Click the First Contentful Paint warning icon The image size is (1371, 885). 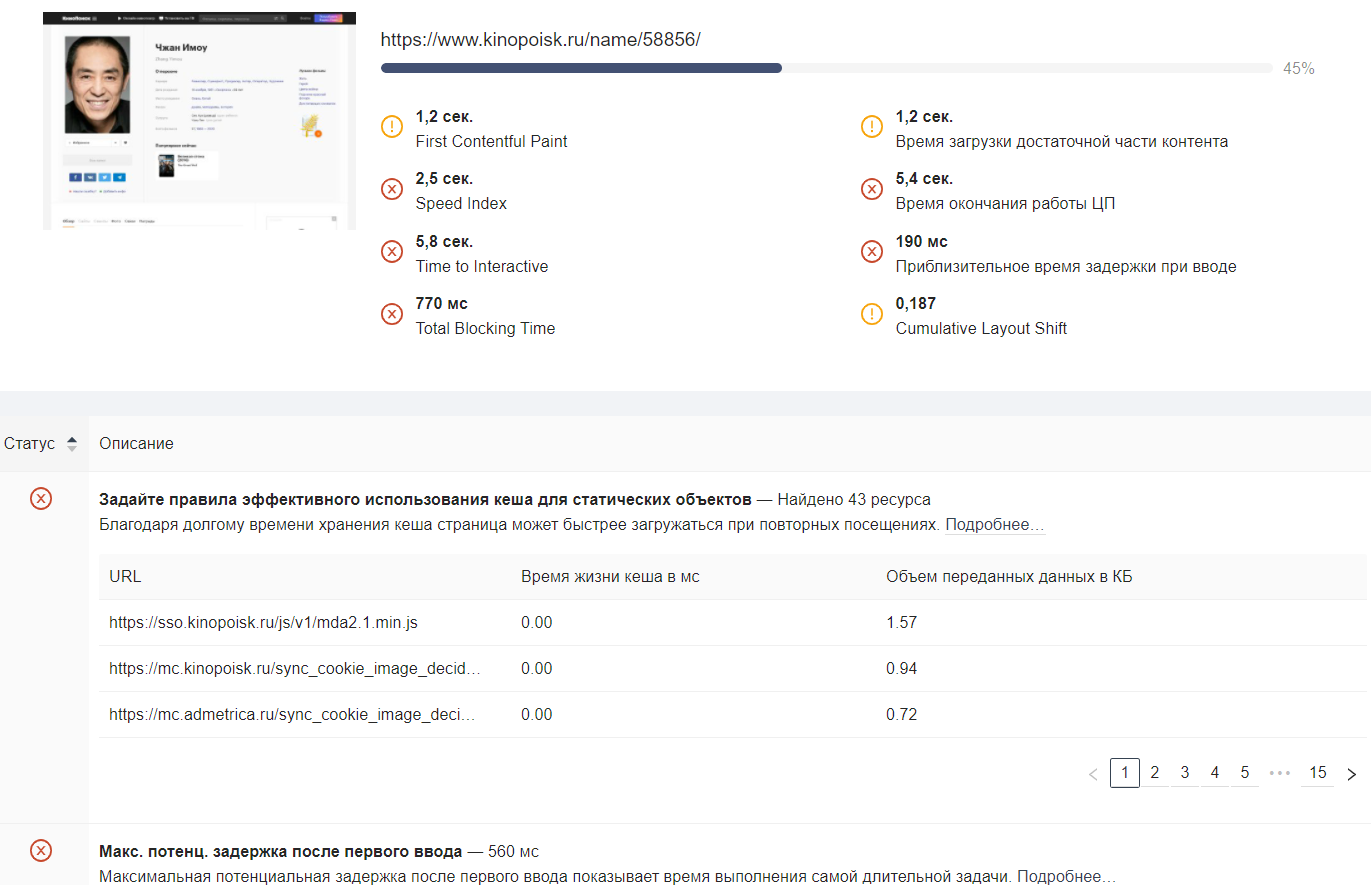tap(392, 127)
